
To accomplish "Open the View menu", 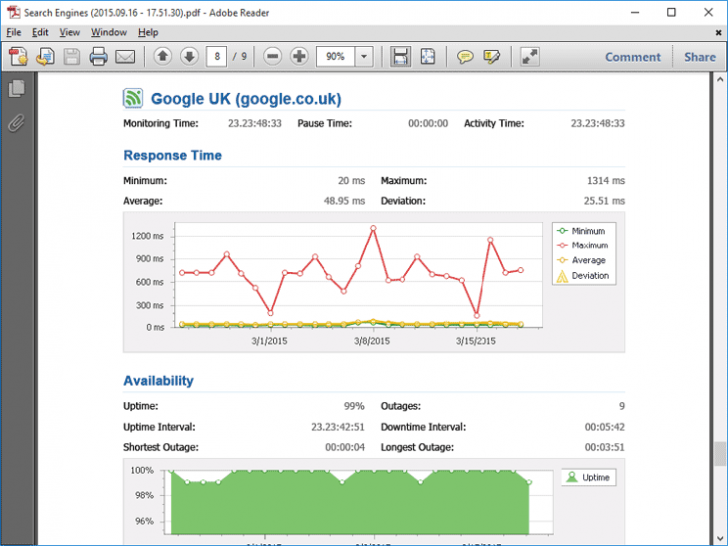I will [70, 32].
